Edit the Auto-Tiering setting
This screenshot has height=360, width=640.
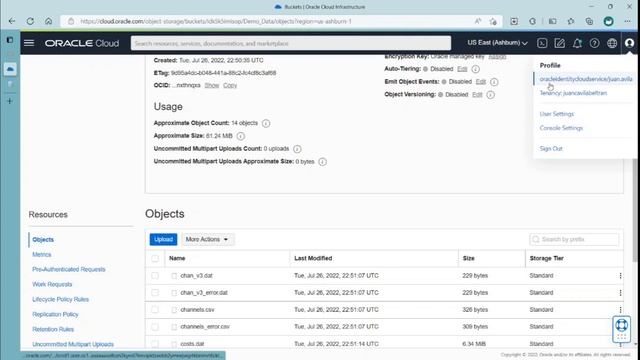click(x=462, y=69)
